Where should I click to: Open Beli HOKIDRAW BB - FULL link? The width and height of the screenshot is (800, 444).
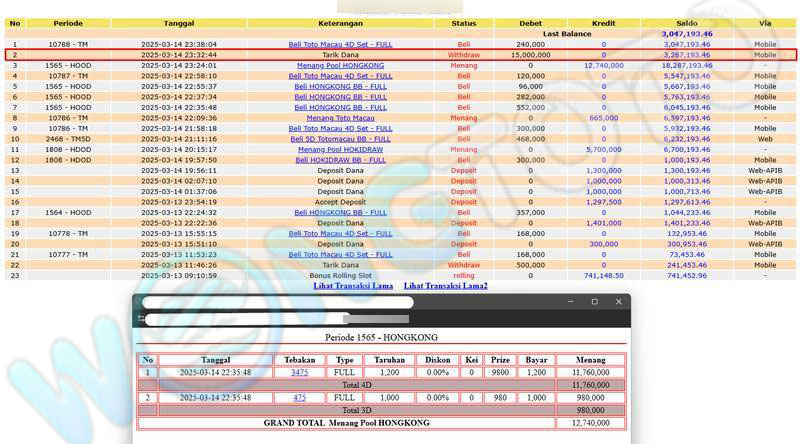340,160
